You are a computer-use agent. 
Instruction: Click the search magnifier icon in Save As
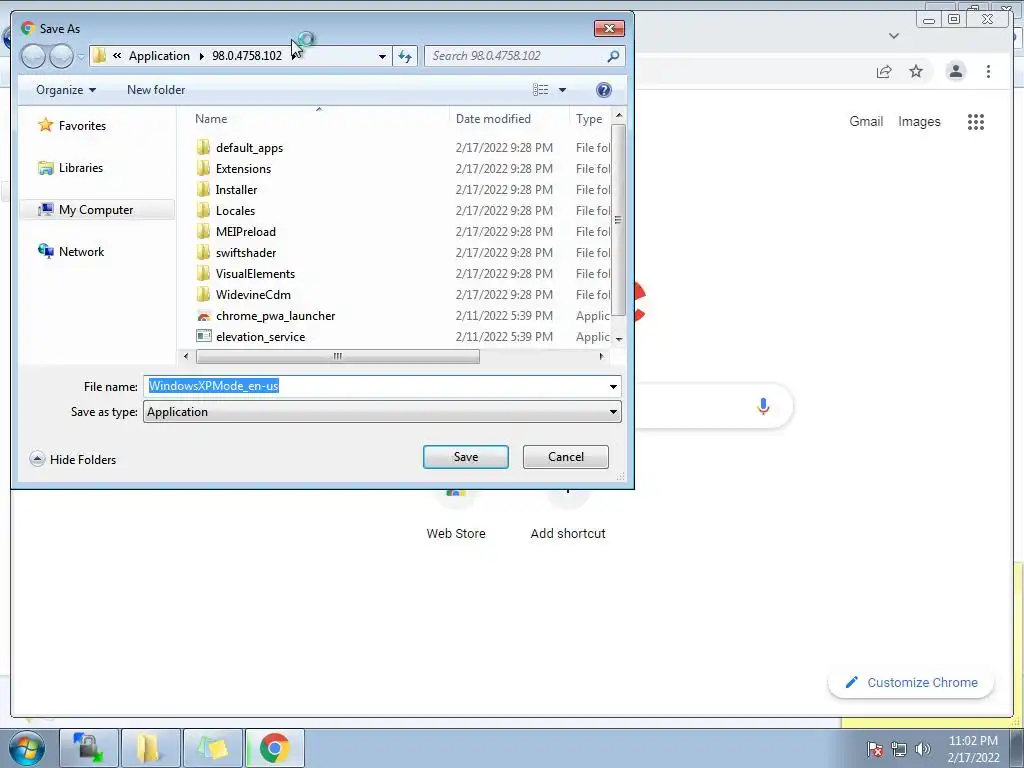[x=613, y=56]
